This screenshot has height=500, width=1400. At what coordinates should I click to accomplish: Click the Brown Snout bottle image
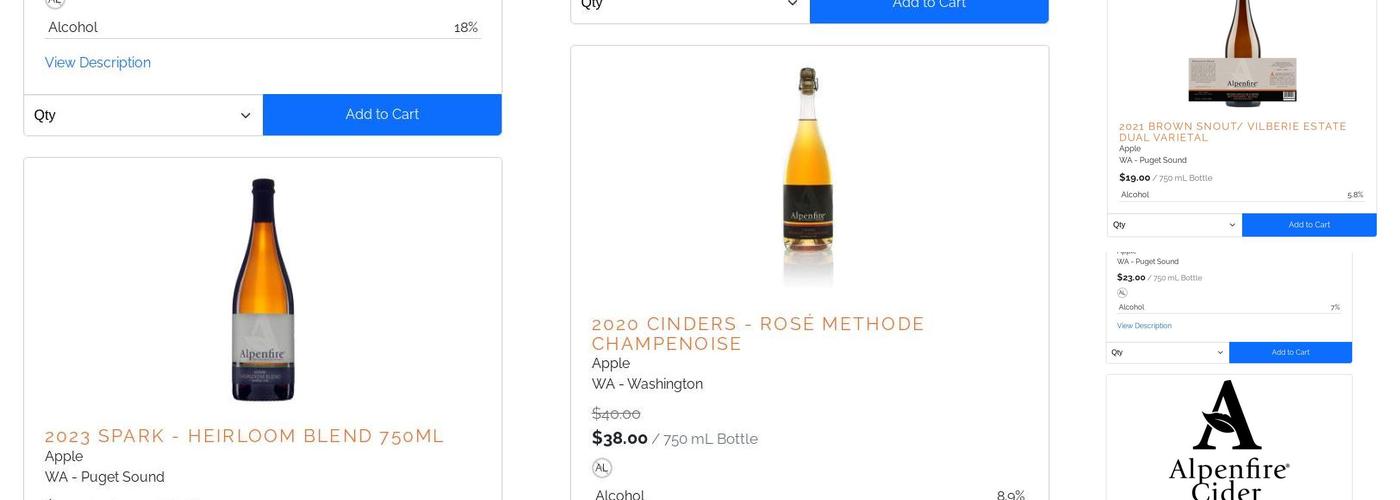(x=1242, y=52)
